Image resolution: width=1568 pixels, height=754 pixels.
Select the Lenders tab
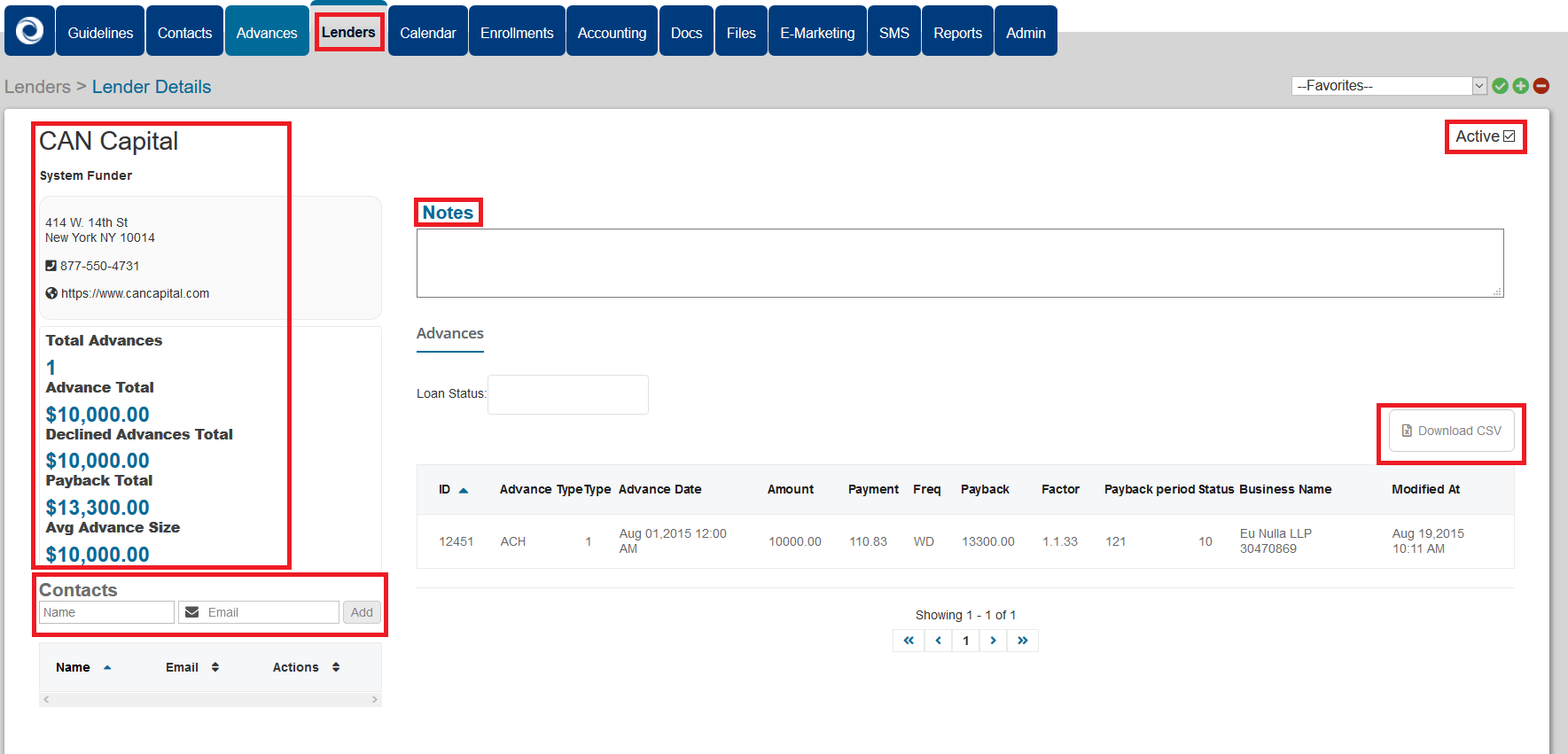[x=348, y=32]
